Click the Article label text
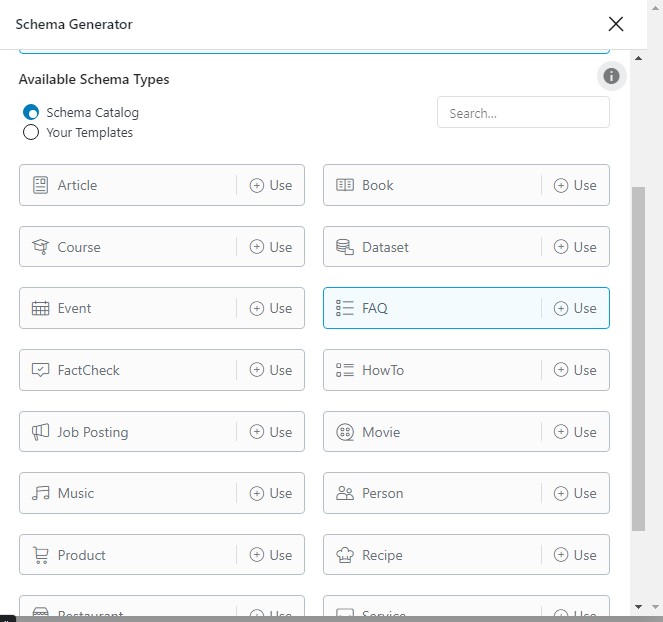 pyautogui.click(x=77, y=185)
